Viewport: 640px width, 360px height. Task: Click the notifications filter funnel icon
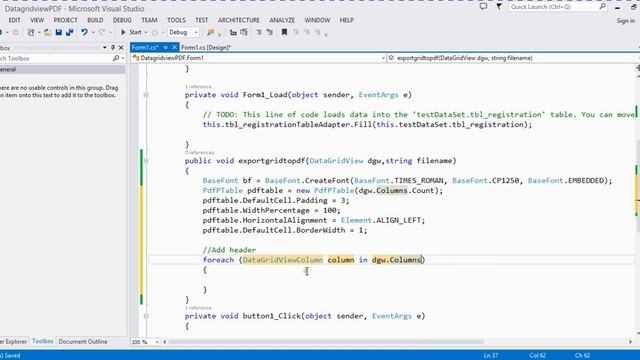499,7
